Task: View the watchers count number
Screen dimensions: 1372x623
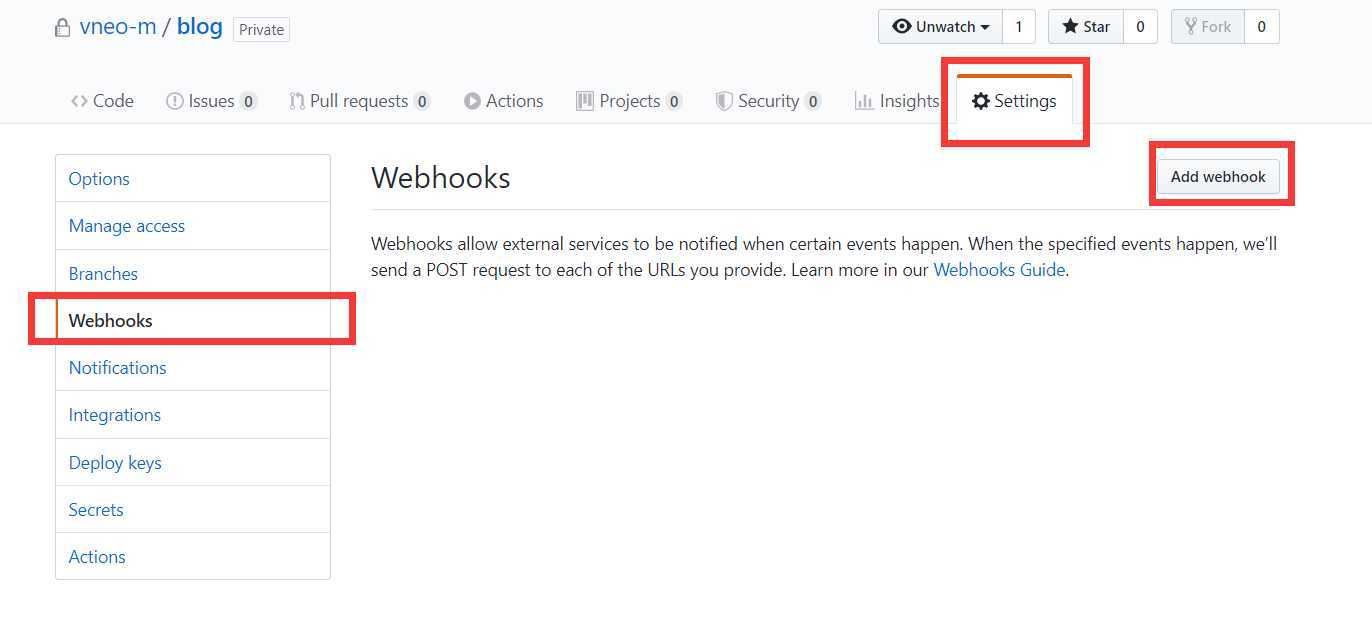Action: (x=1019, y=27)
